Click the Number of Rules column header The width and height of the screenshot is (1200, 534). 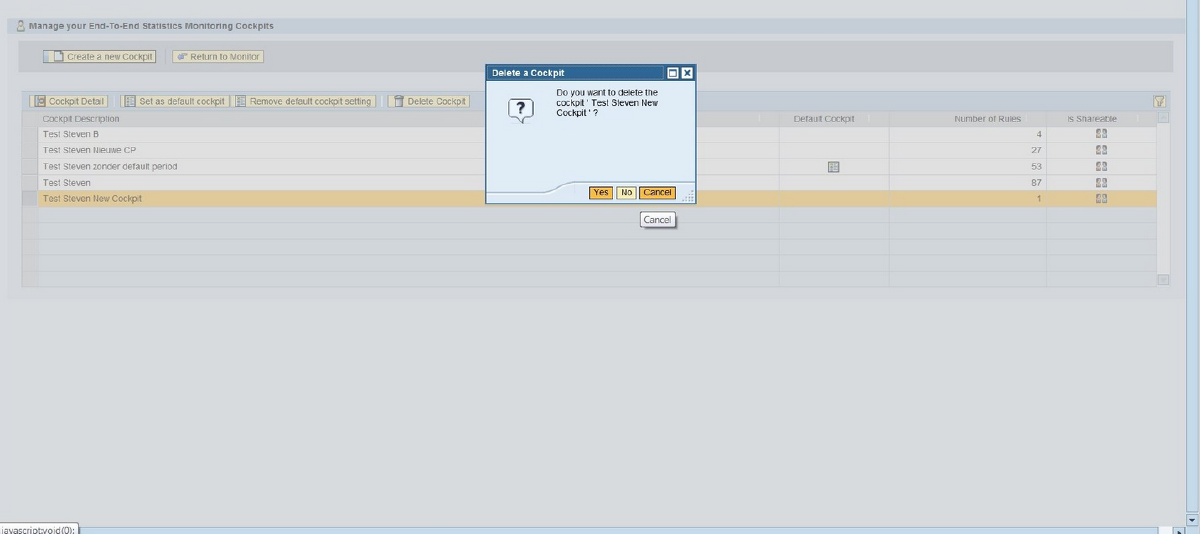pyautogui.click(x=986, y=119)
